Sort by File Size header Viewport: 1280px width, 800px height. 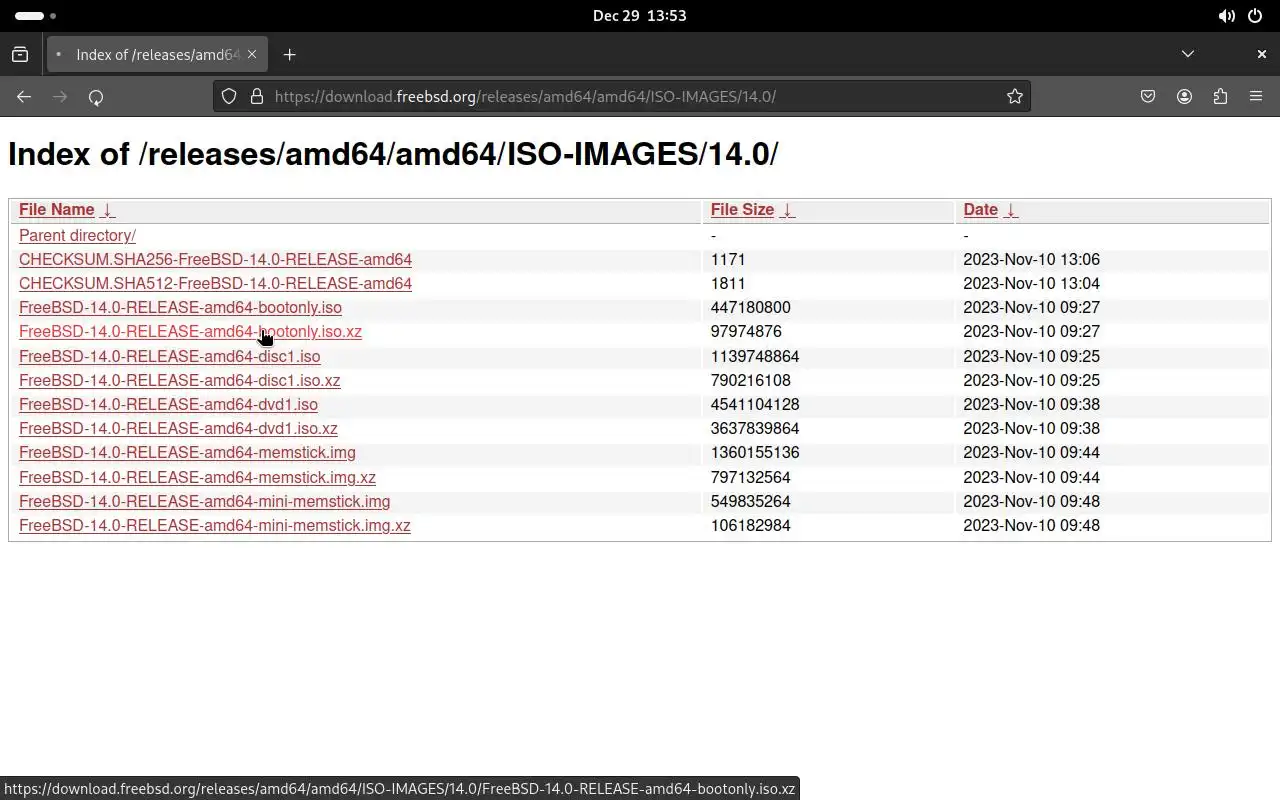(x=742, y=210)
